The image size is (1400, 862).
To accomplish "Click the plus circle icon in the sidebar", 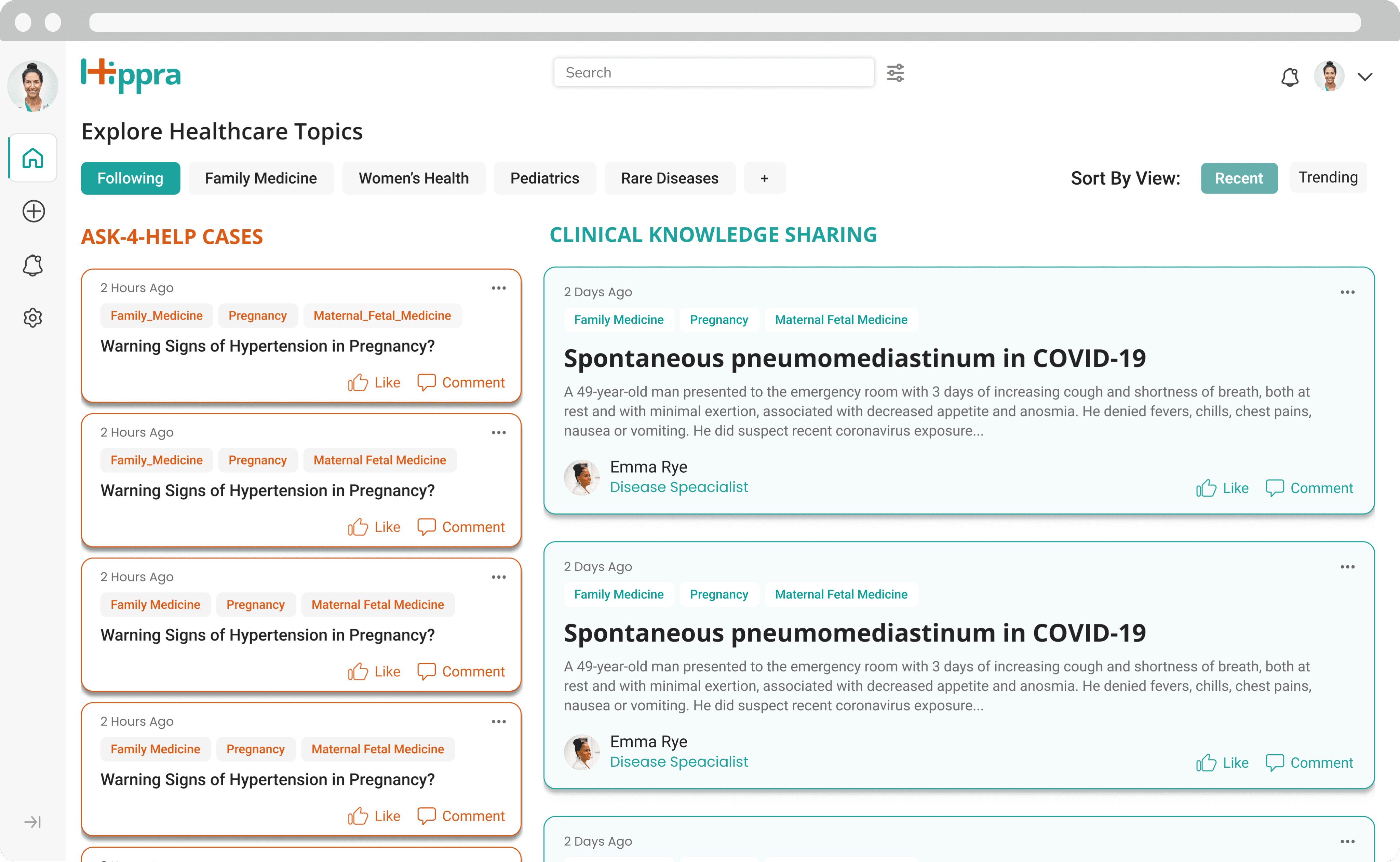I will coord(33,211).
